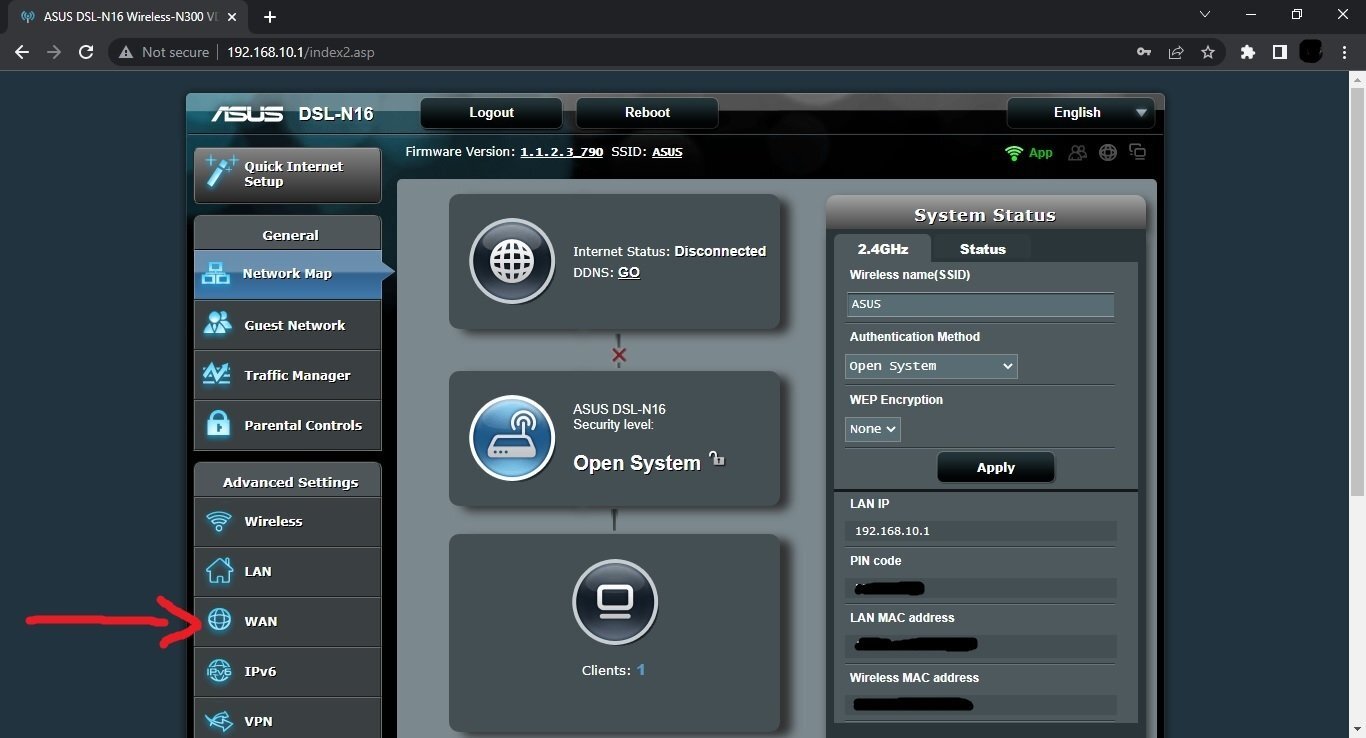Click the Guest Network people icon
Viewport: 1366px width, 738px height.
coord(217,324)
